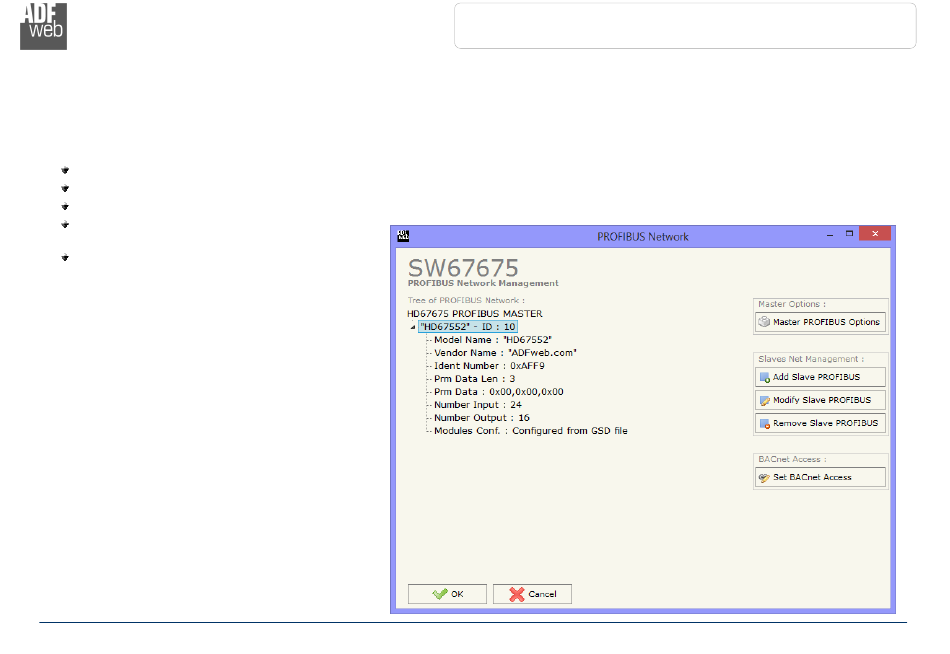Click the PROFIBUS Network window title icon
The width and height of the screenshot is (950, 654).
pyautogui.click(x=403, y=236)
